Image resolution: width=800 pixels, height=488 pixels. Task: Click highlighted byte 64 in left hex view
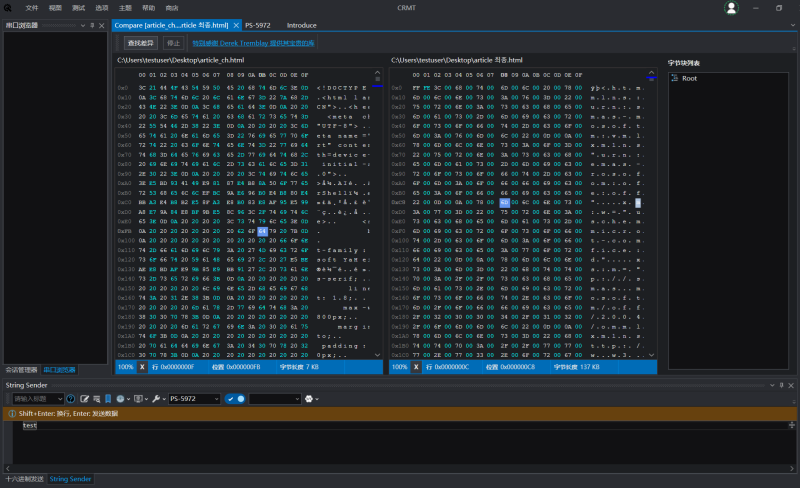pyautogui.click(x=262, y=231)
